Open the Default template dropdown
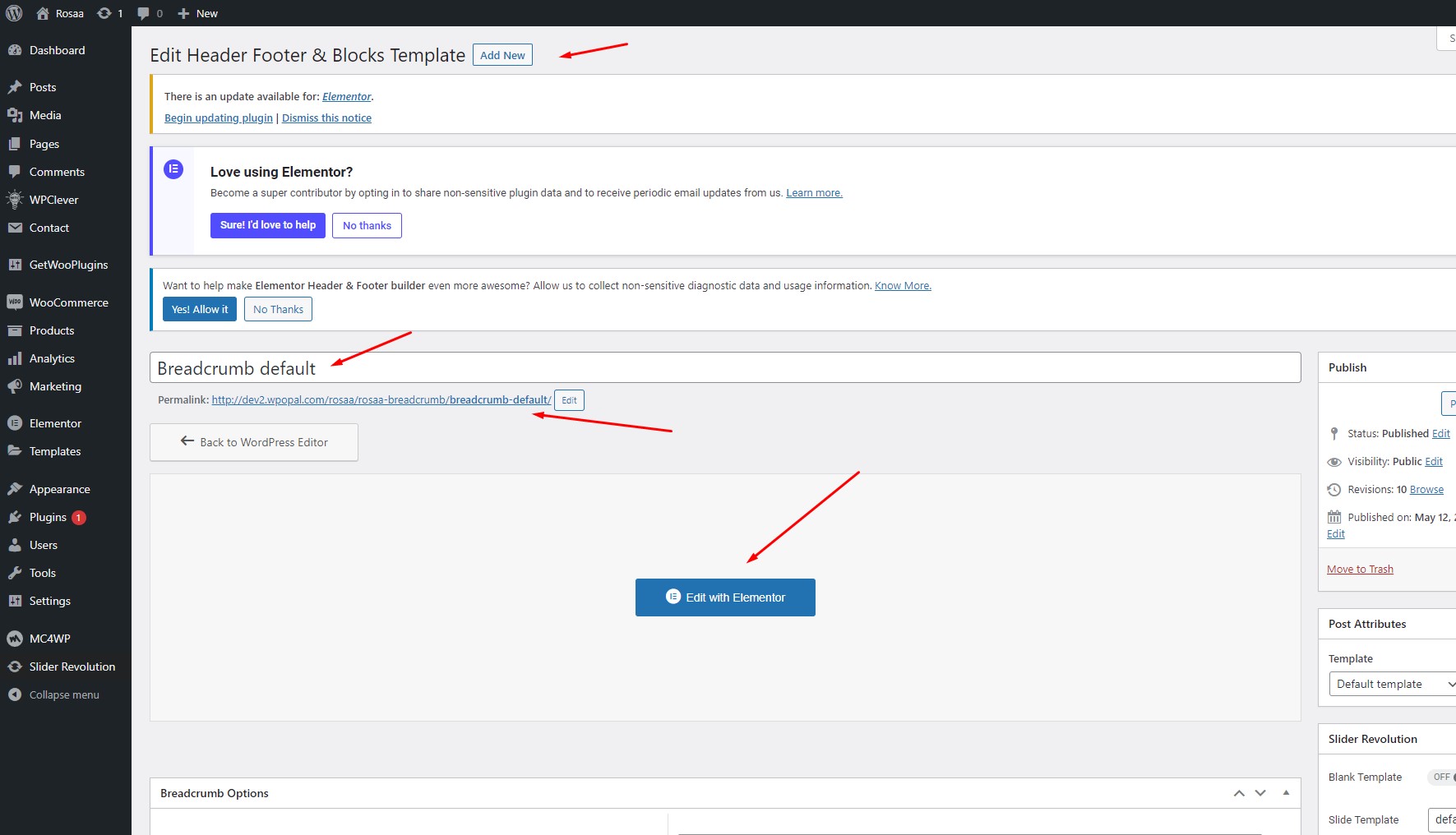Image resolution: width=1456 pixels, height=835 pixels. tap(1391, 684)
